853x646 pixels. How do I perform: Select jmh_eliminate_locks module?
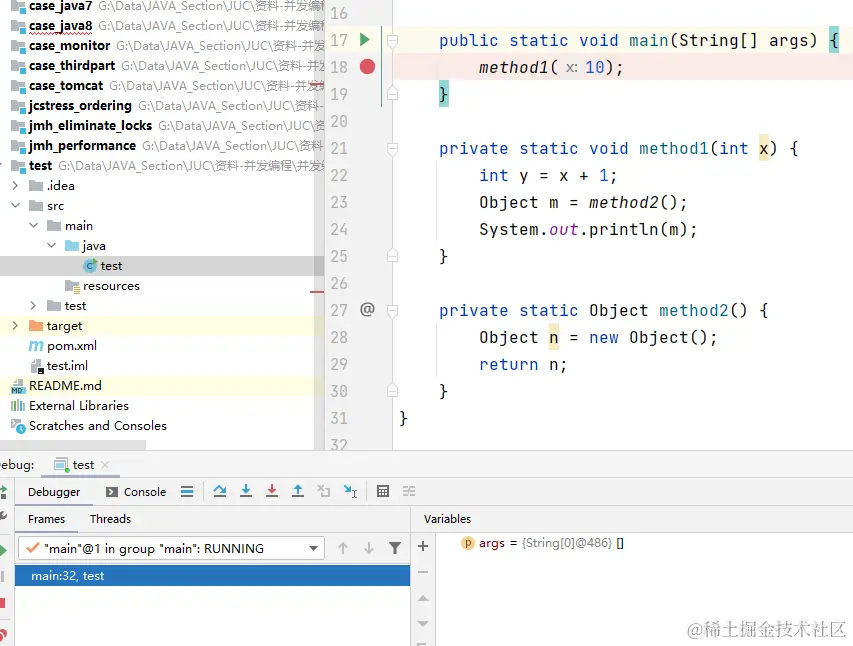click(90, 126)
